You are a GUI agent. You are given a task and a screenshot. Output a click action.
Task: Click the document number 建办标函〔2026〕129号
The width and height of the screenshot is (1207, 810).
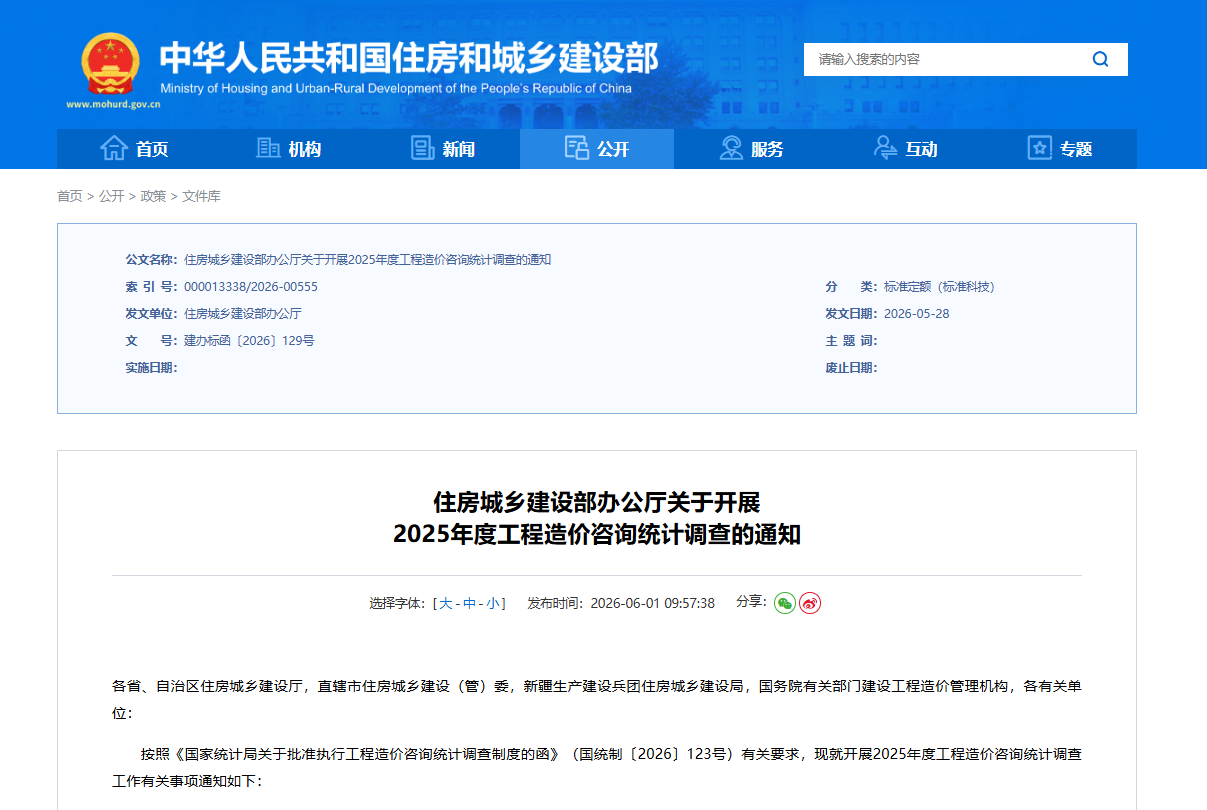[249, 341]
